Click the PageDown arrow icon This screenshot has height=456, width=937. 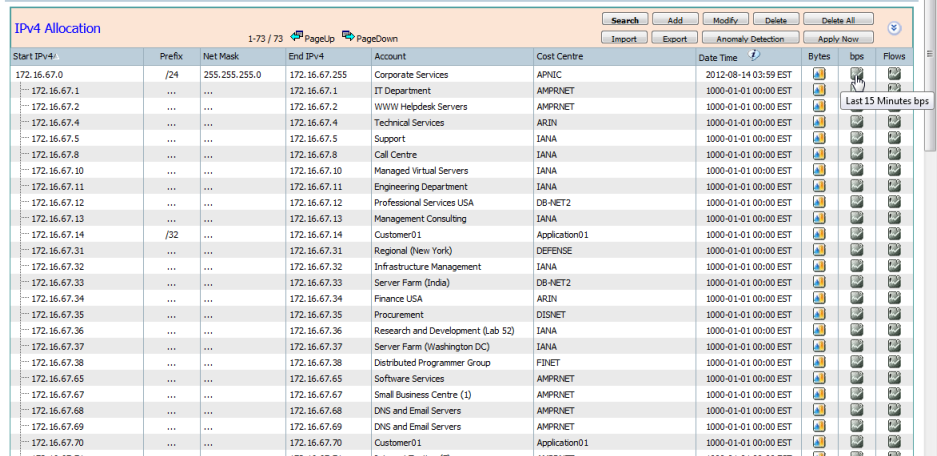pos(348,36)
